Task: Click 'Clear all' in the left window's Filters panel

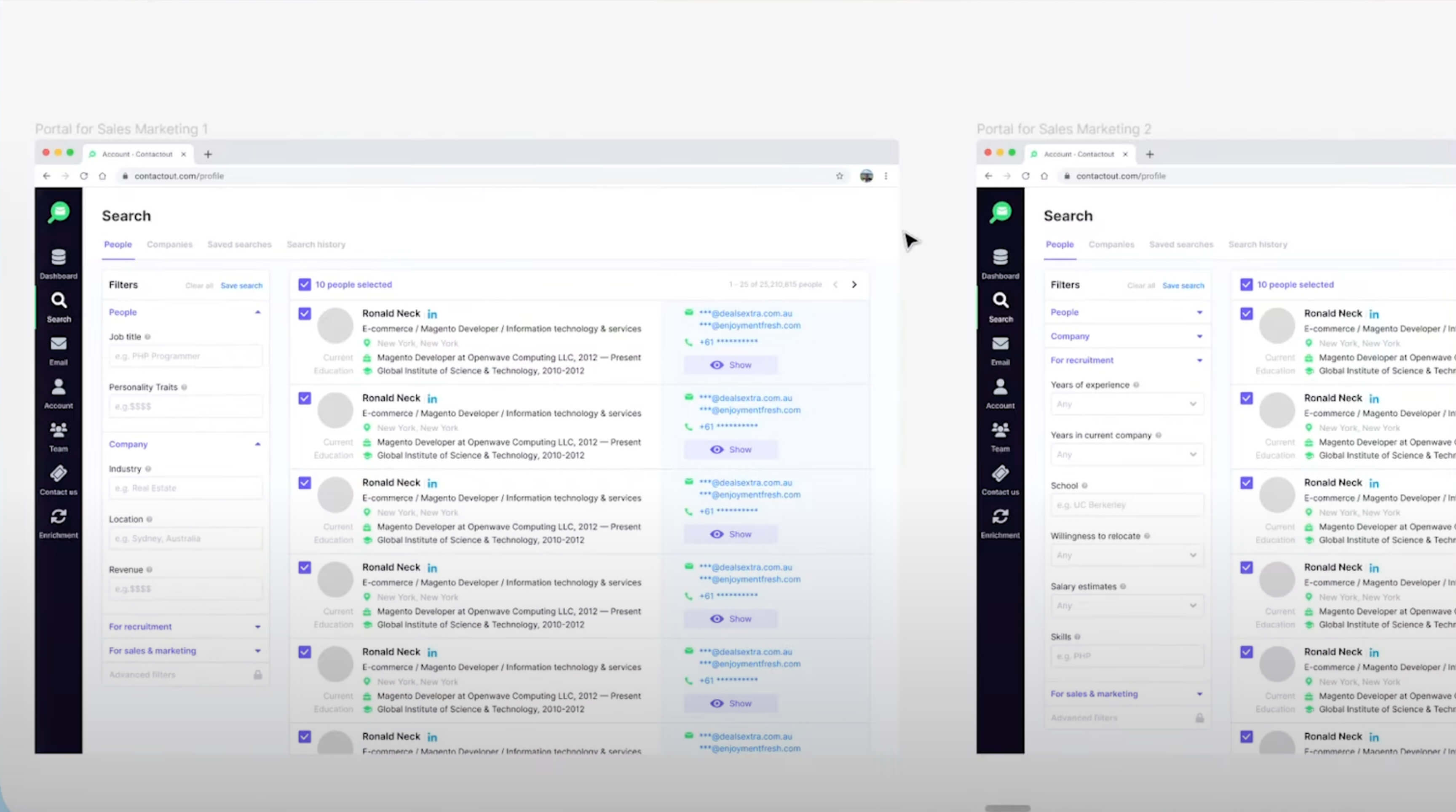Action: (x=199, y=286)
